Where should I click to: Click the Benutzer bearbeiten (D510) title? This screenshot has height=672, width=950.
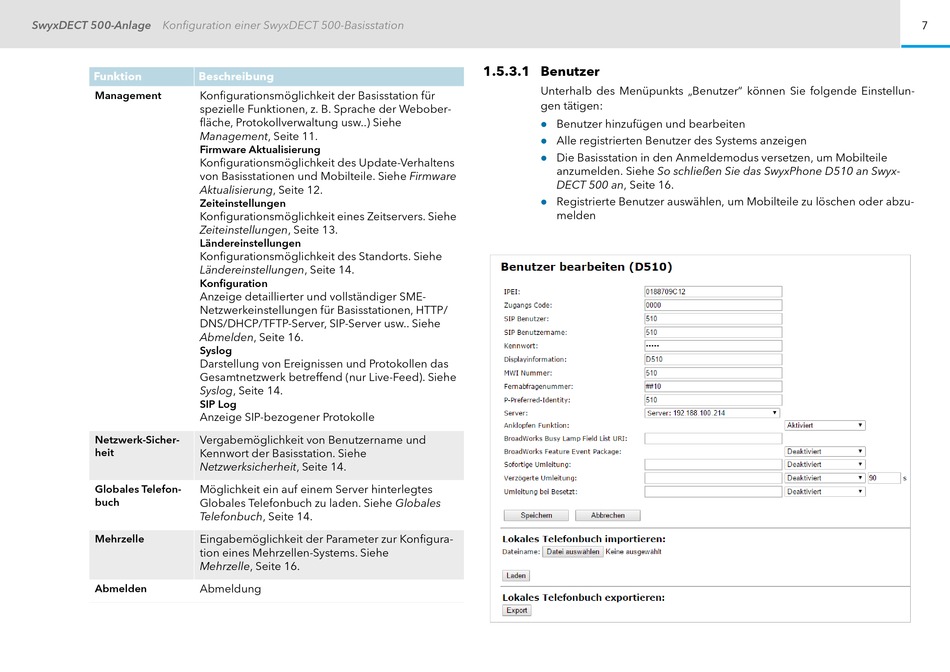pos(586,267)
